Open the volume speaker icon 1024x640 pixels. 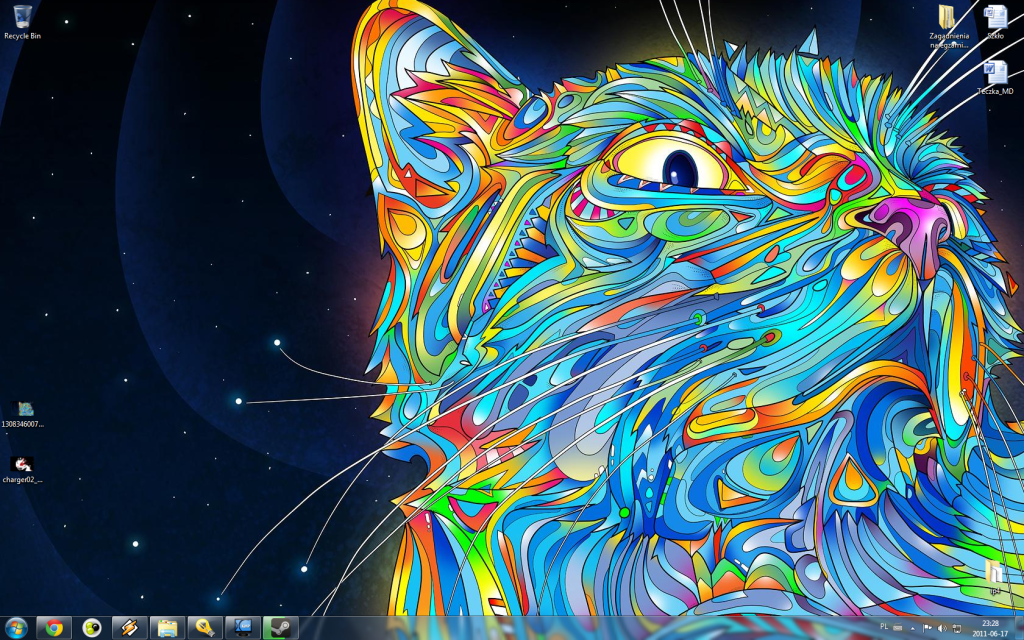click(942, 628)
